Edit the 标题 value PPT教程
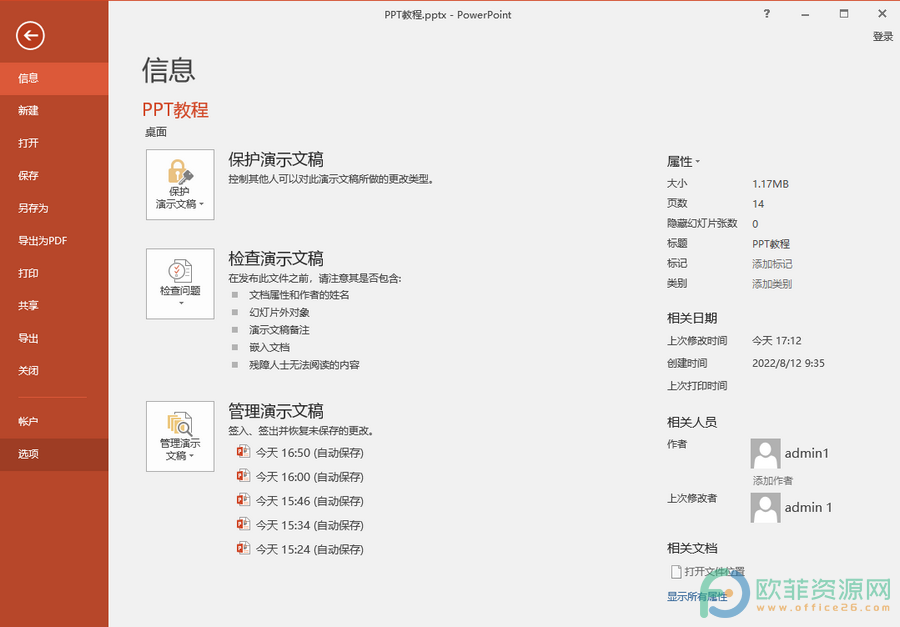The image size is (900, 627). (x=771, y=244)
